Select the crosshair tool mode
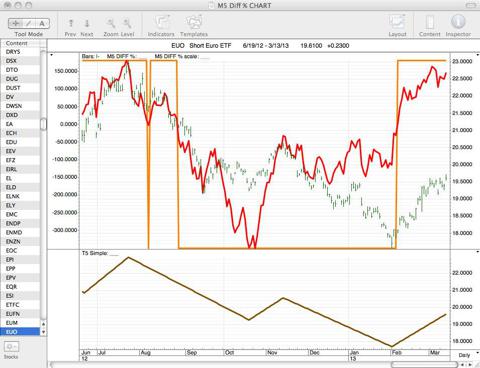Image resolution: width=480 pixels, height=368 pixels. [x=15, y=23]
